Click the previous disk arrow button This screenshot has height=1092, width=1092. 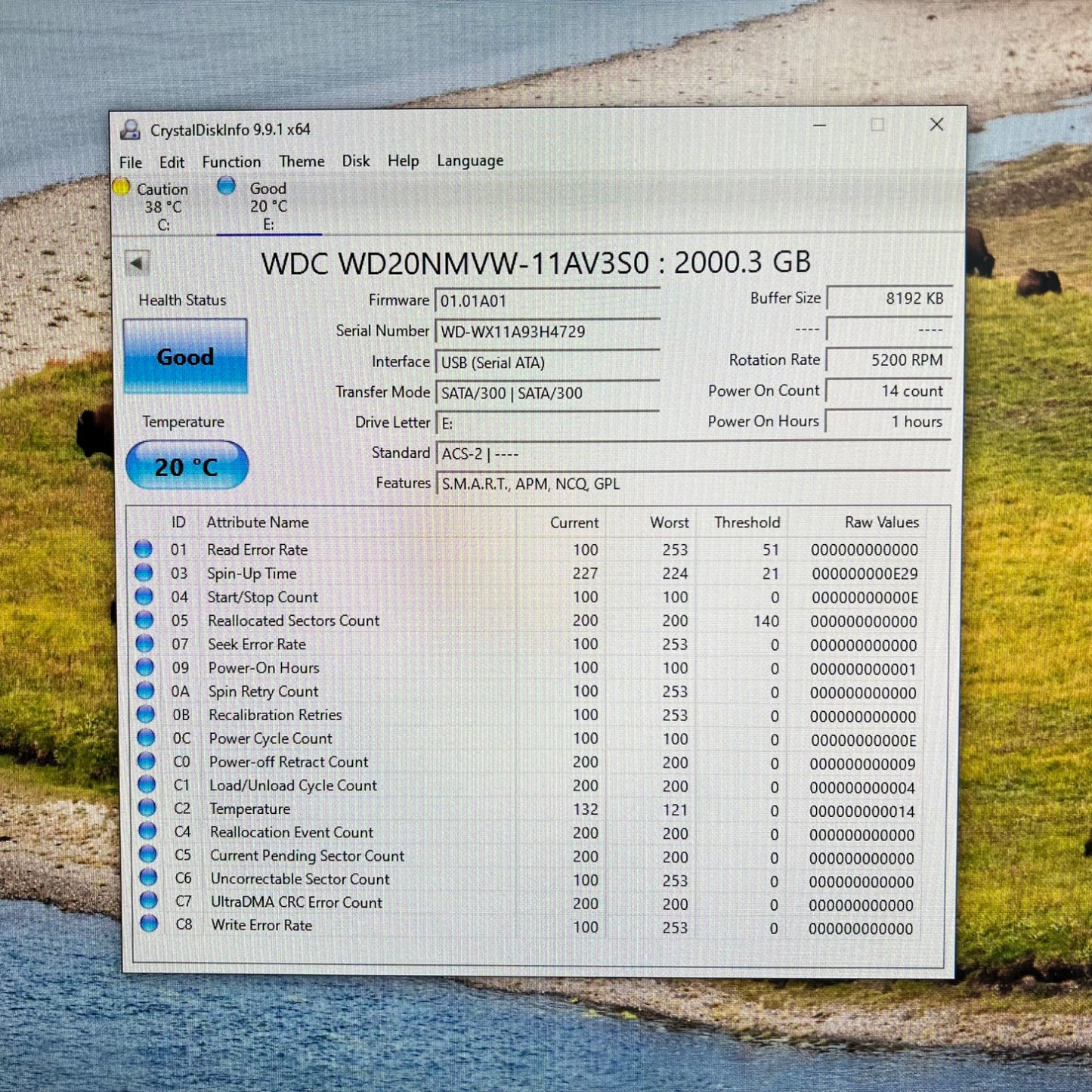[x=137, y=264]
